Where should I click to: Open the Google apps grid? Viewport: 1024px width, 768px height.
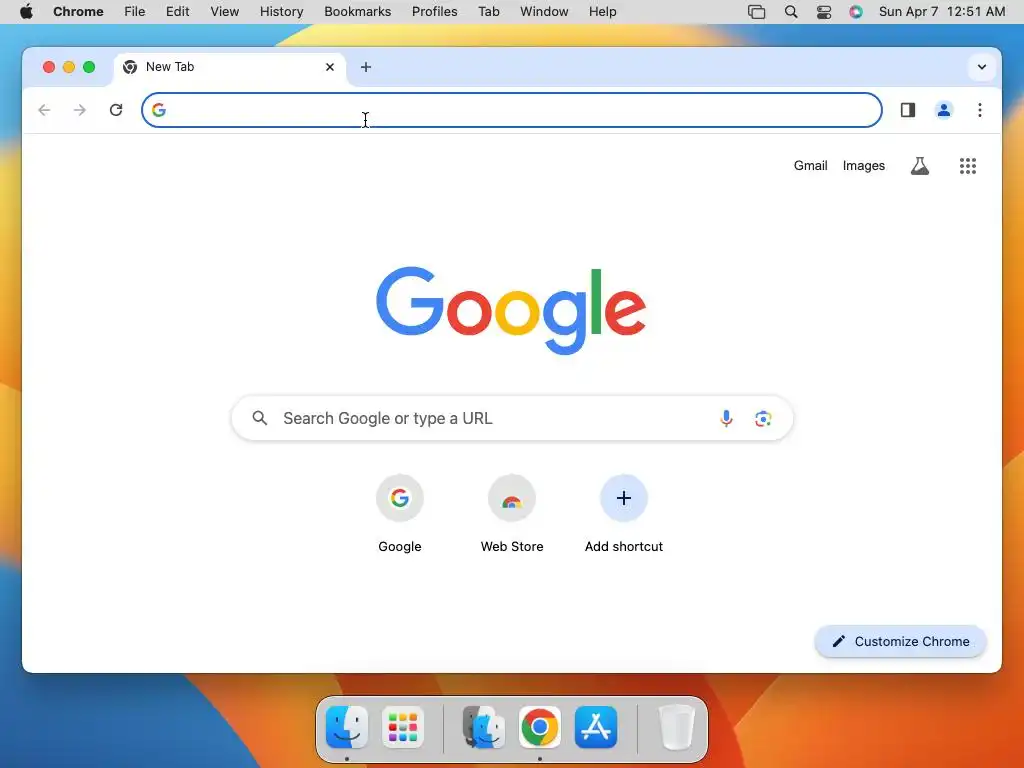(968, 166)
